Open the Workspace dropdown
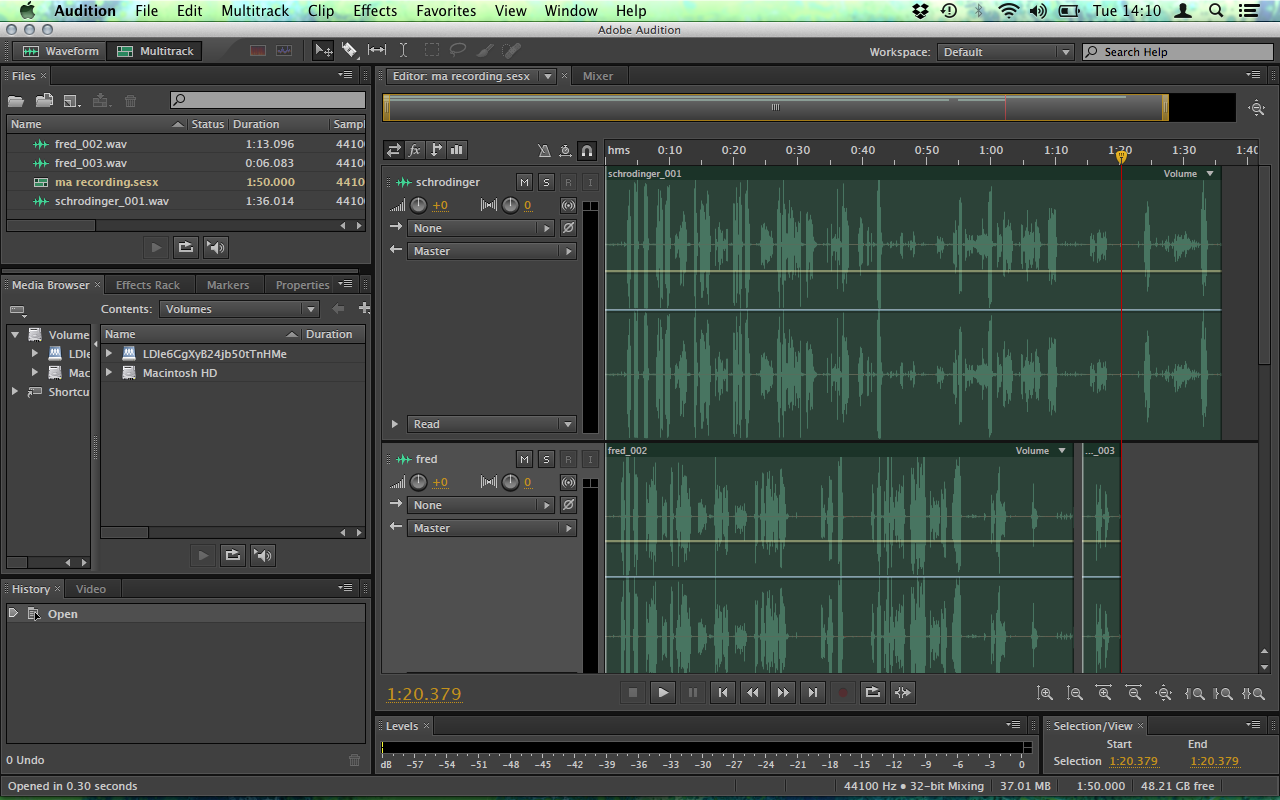This screenshot has height=800, width=1280. (1005, 52)
